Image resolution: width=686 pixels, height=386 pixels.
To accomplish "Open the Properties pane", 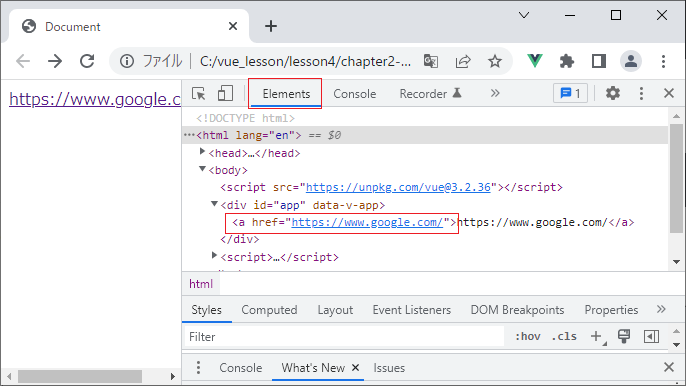I will [611, 310].
